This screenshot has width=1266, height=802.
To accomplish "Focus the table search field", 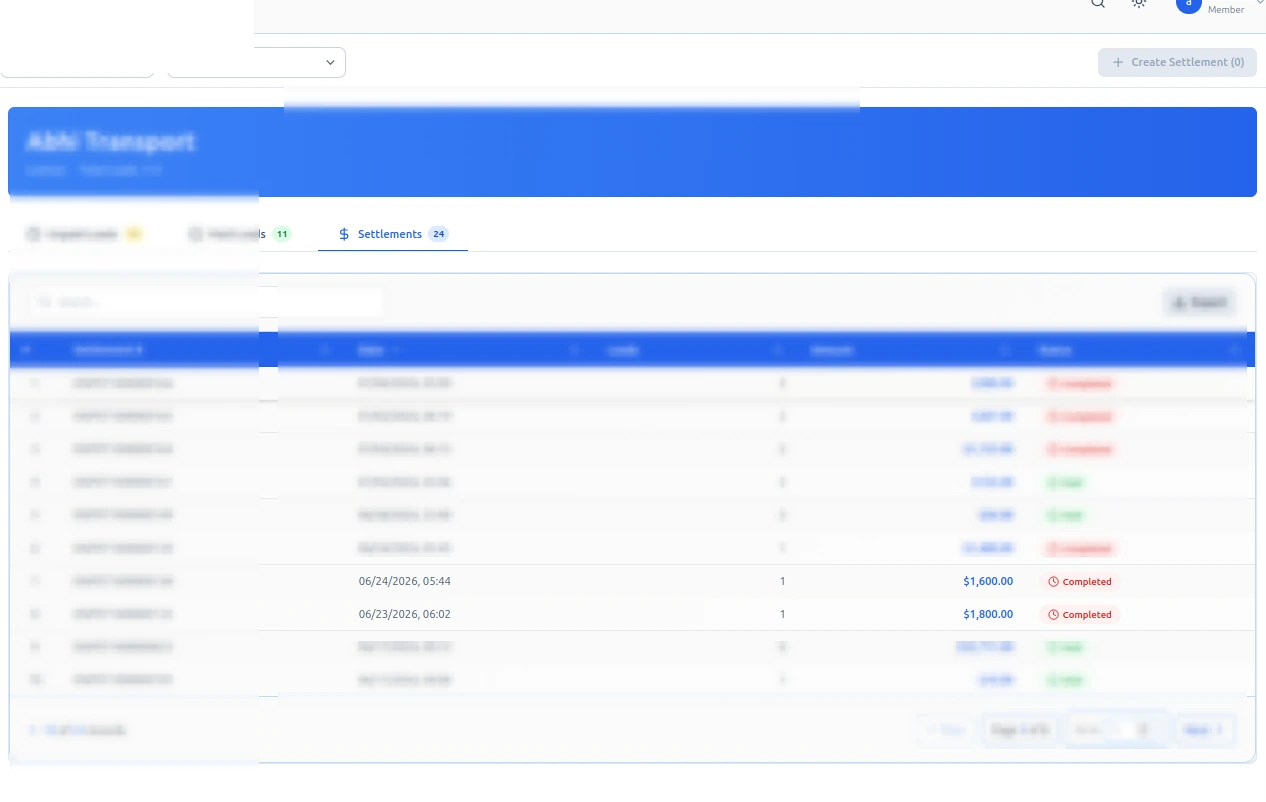I will tap(206, 302).
